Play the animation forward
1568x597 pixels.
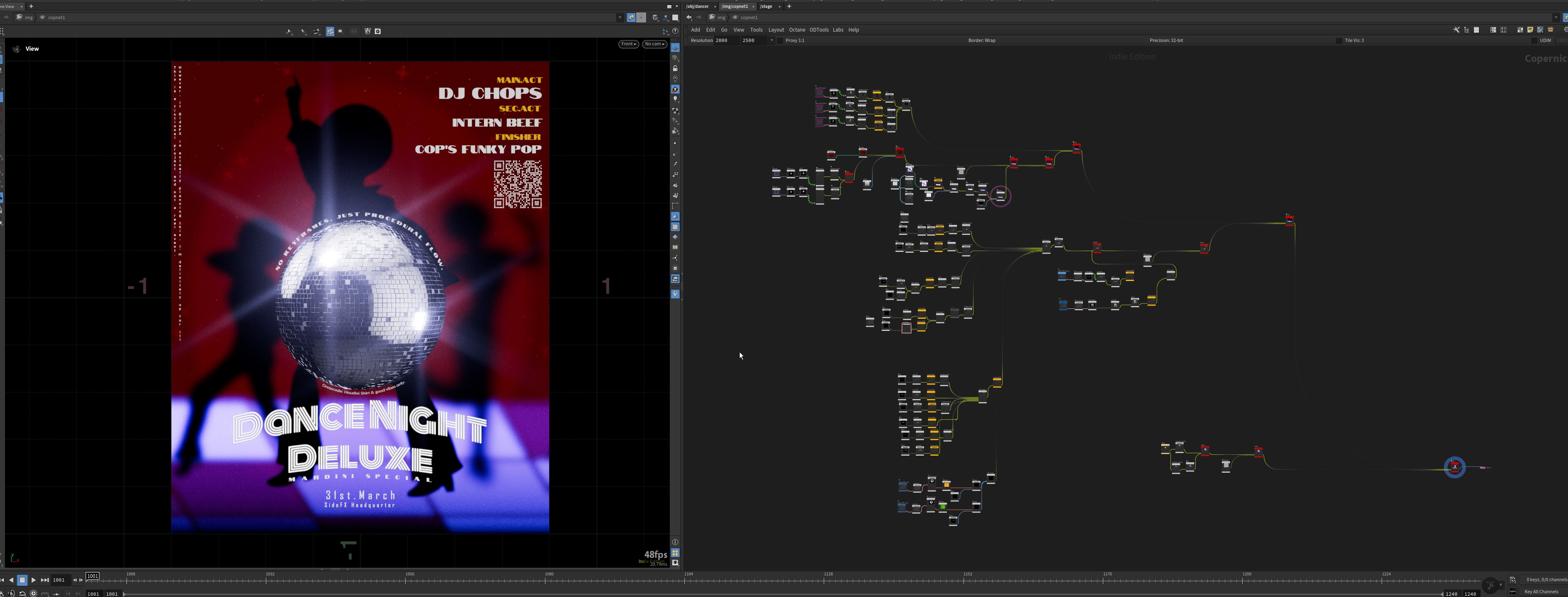[33, 580]
